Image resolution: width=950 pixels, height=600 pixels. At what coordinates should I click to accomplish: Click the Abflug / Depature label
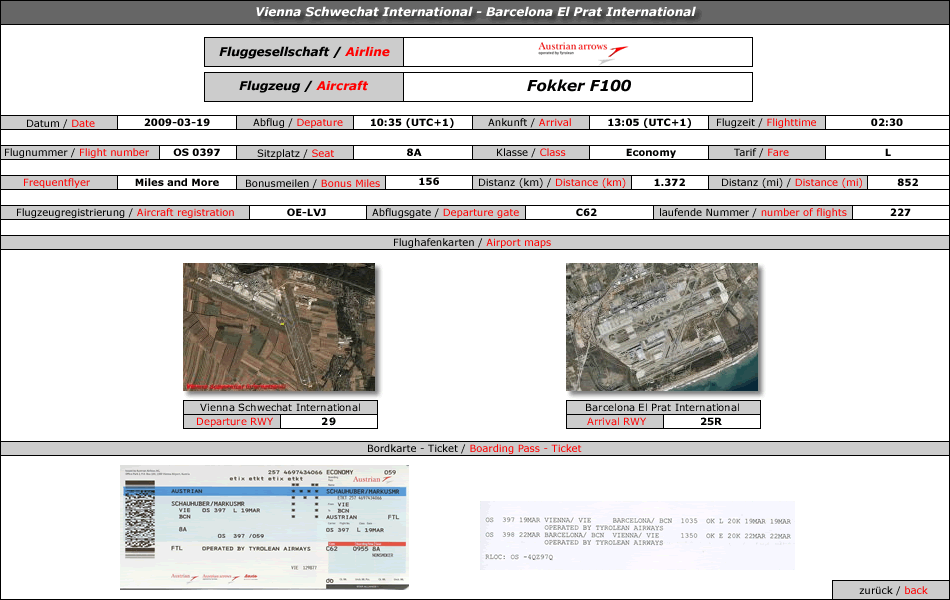296,122
